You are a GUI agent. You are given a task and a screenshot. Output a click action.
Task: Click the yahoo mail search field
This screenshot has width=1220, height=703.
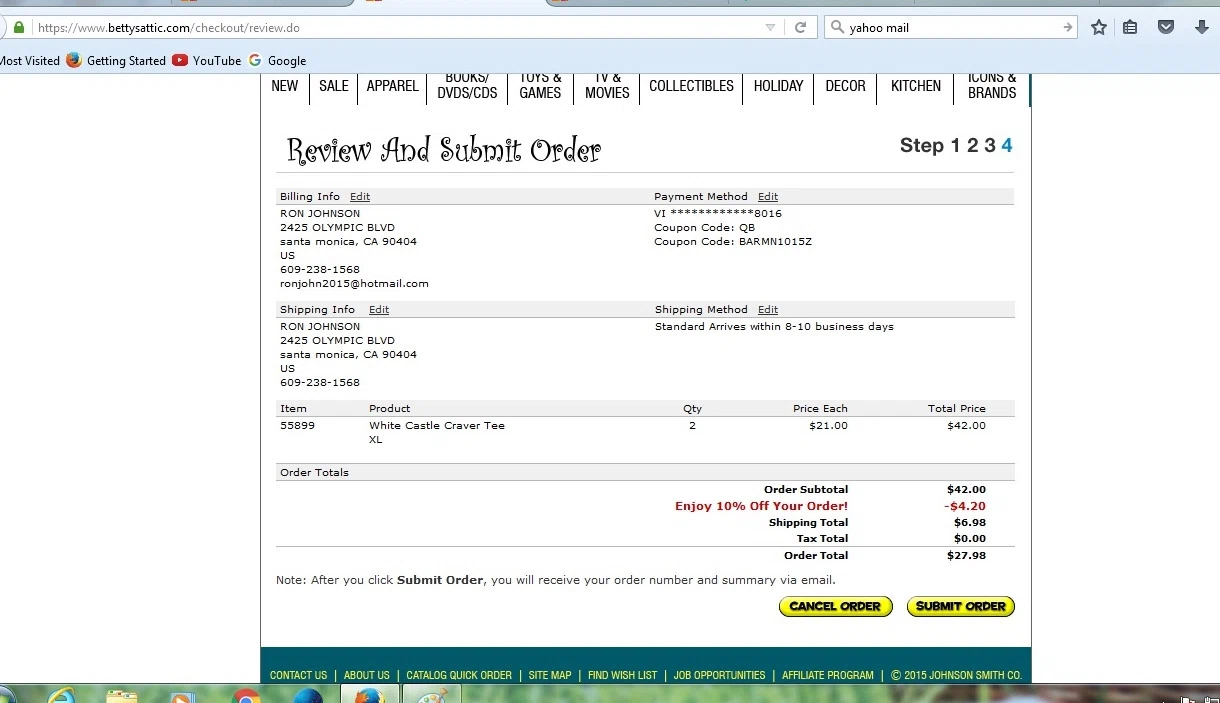pos(952,28)
